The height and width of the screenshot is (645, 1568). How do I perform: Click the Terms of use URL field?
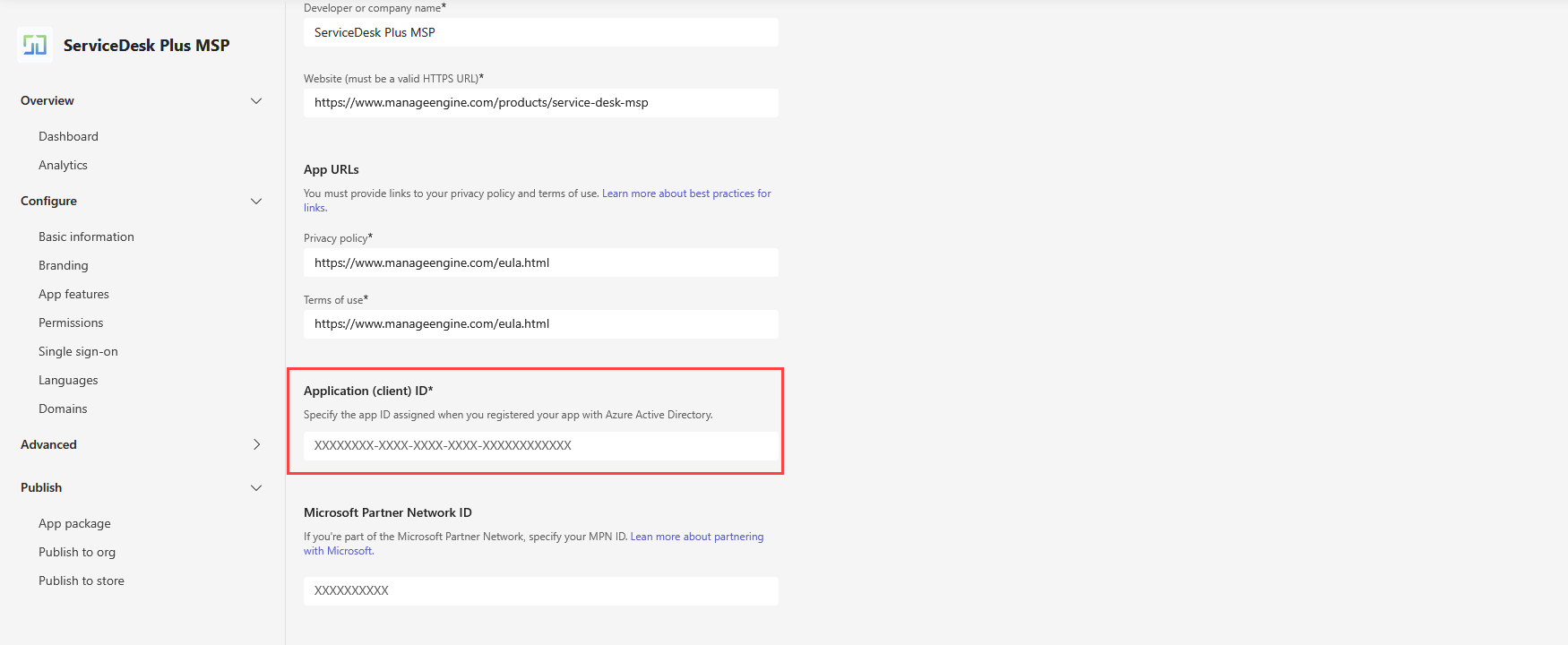pyautogui.click(x=541, y=324)
